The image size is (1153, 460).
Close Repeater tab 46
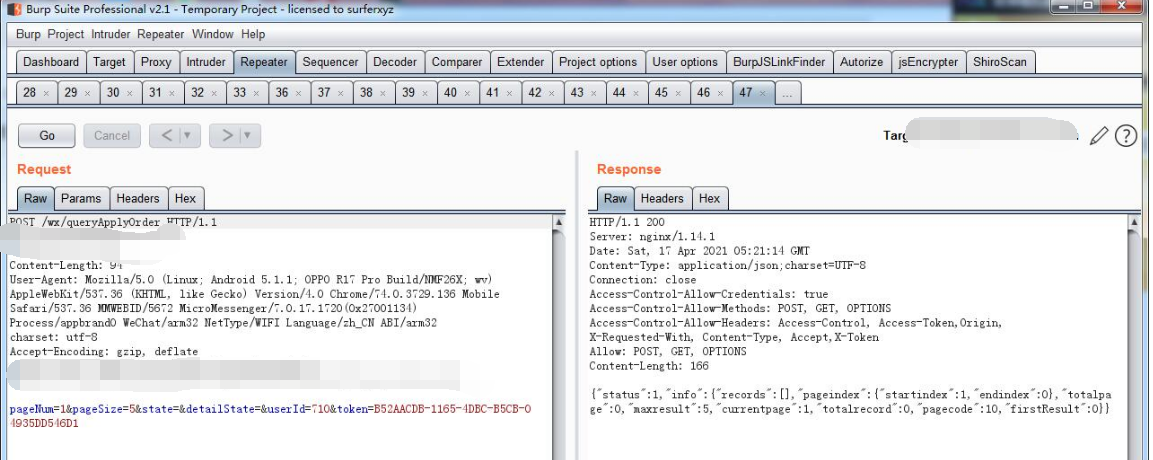click(720, 93)
